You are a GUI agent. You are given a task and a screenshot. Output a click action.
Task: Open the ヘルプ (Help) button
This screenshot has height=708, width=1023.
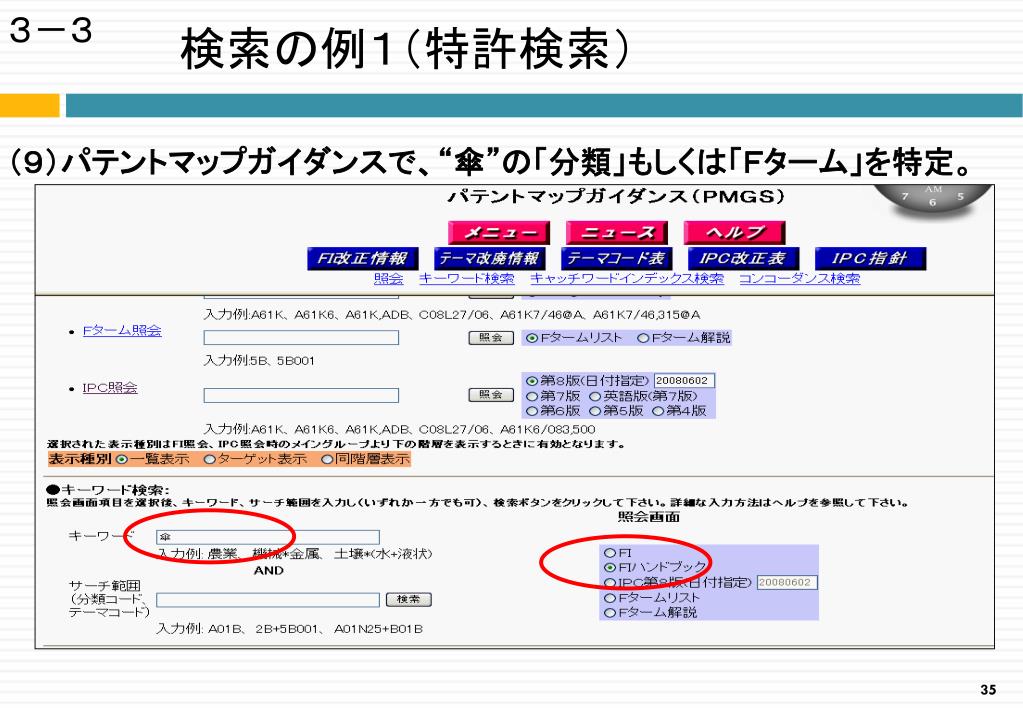point(734,232)
